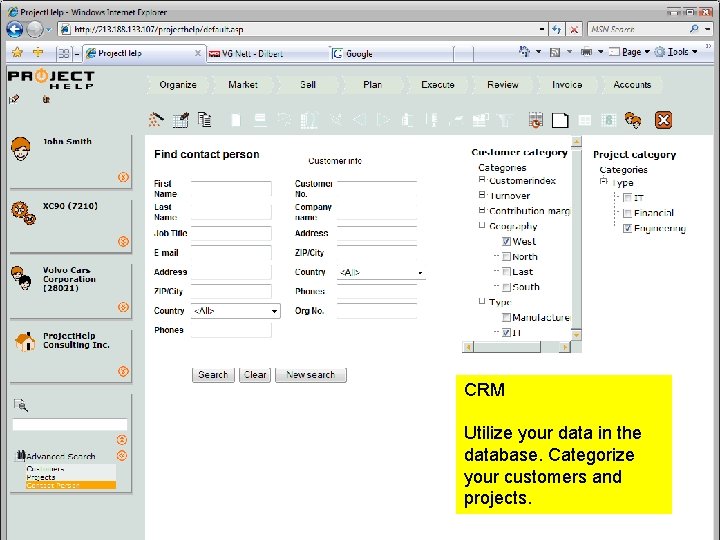Uncheck the IT checkbox under customer Type

coord(506,332)
